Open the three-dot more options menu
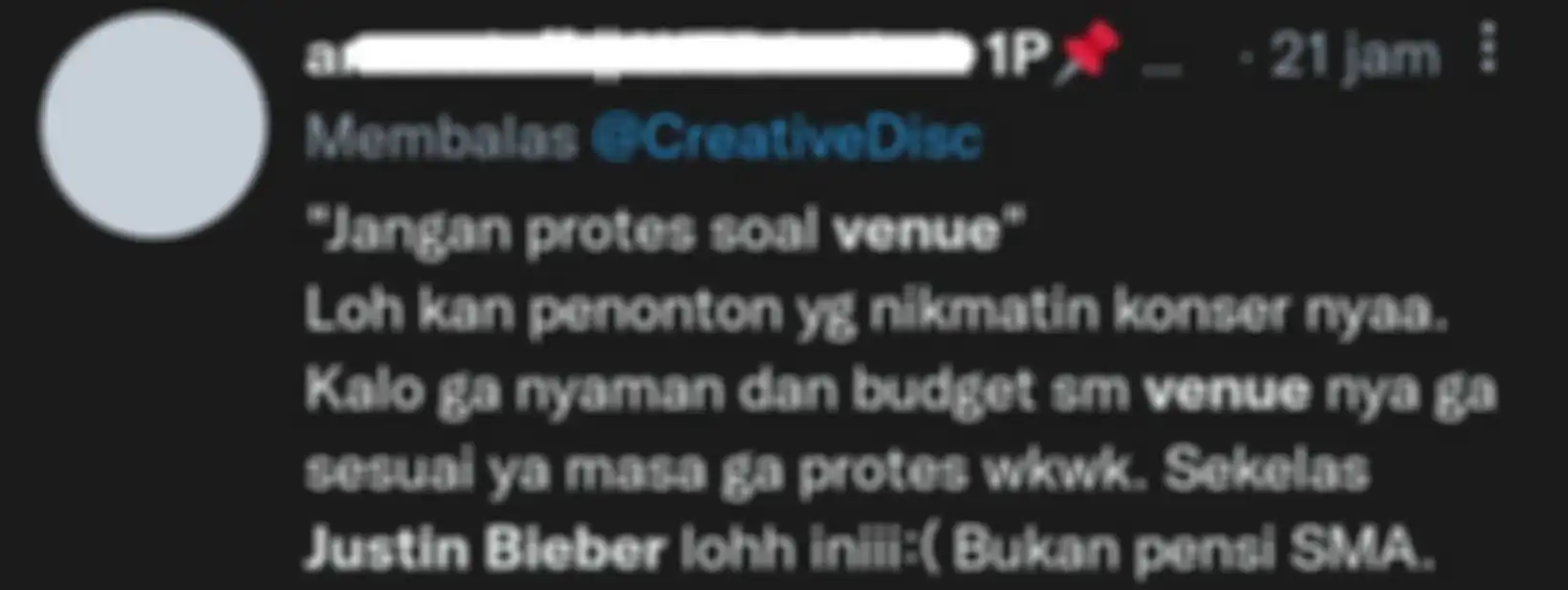1568x590 pixels. (1488, 48)
